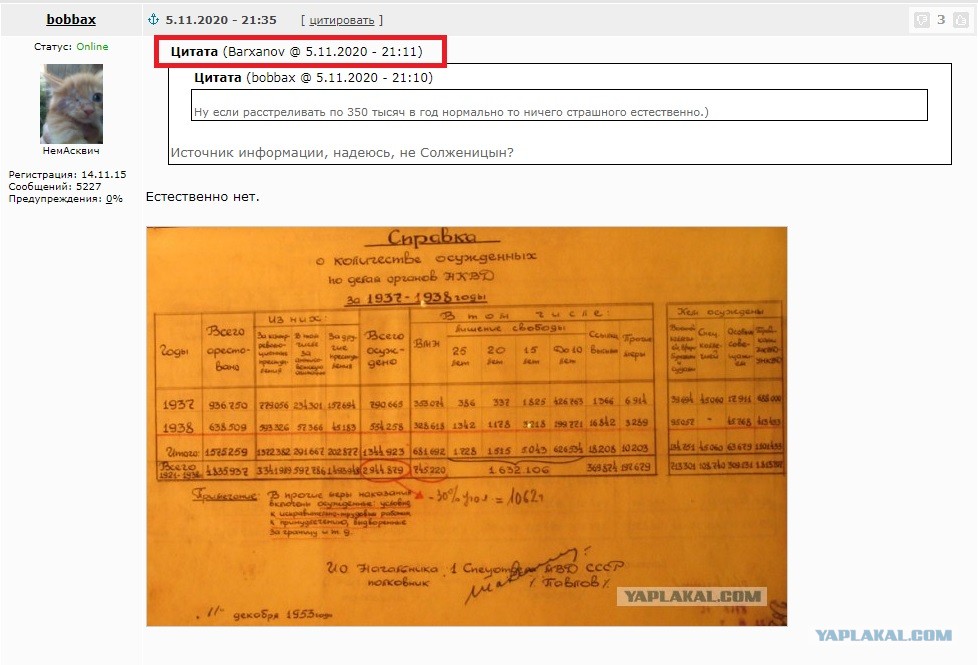
Task: Click the reply text 'Естественно нет.'
Action: (203, 197)
